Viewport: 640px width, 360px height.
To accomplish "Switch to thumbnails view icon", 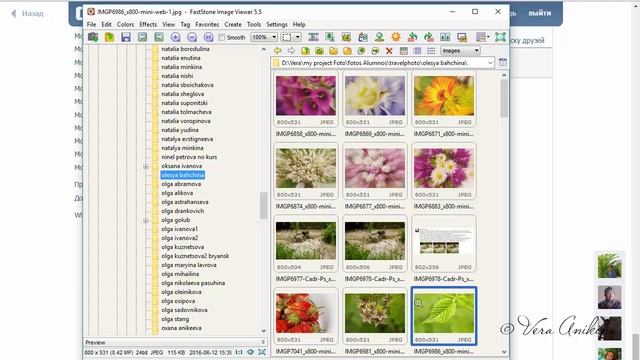I will point(404,51).
